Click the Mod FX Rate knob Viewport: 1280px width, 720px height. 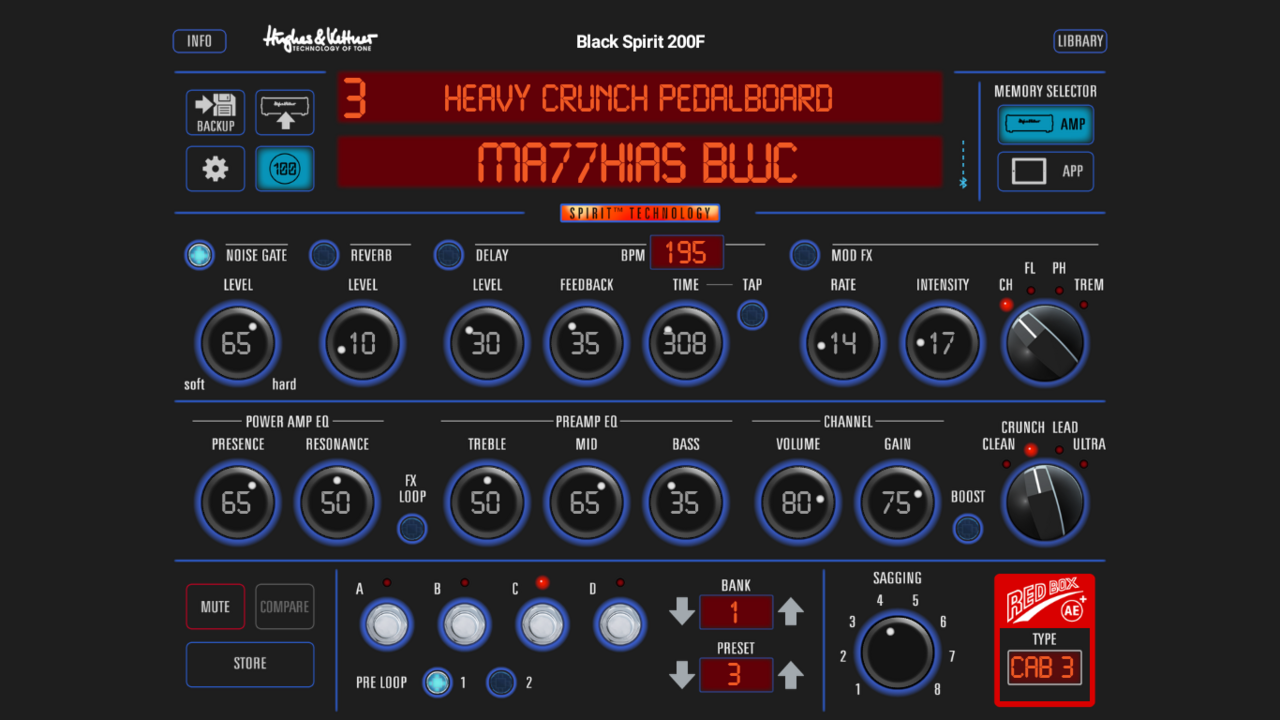[x=843, y=344]
